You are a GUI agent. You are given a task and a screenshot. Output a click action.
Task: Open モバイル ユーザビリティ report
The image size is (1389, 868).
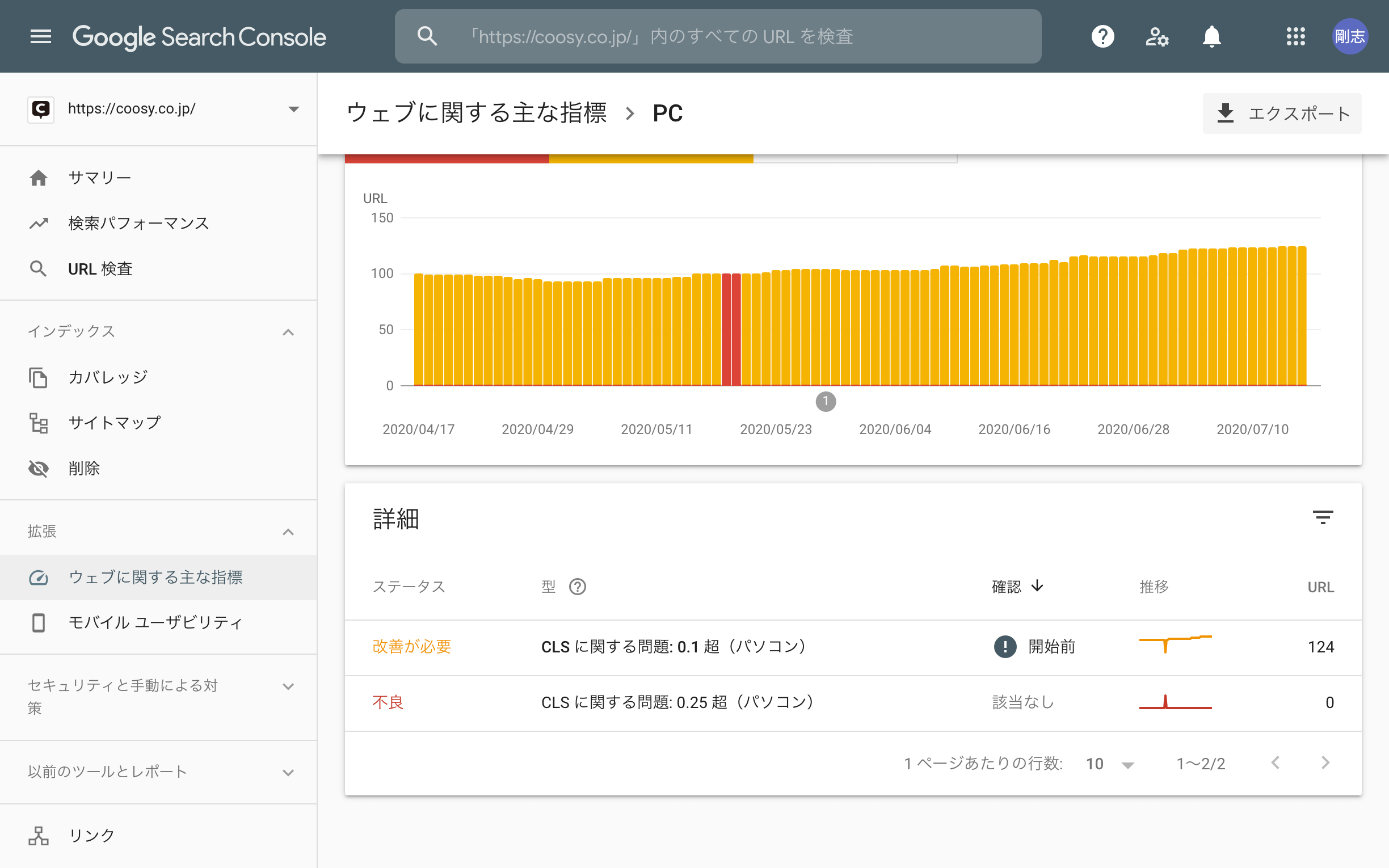click(158, 623)
